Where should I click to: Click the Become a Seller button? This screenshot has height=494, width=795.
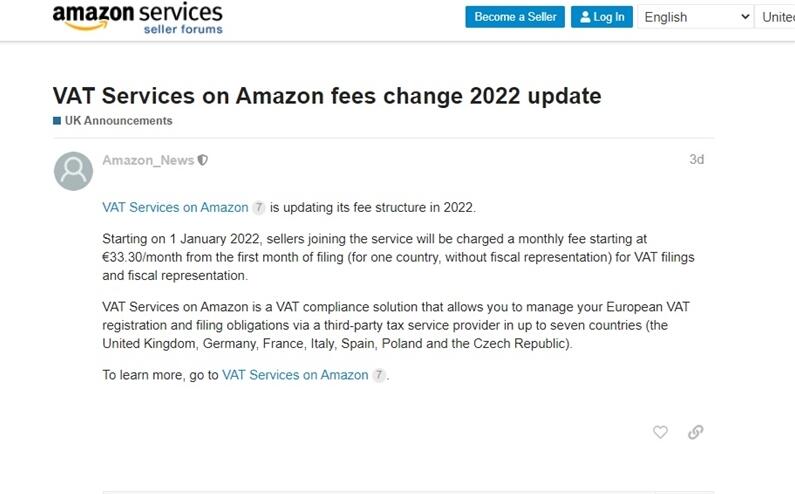coord(515,17)
